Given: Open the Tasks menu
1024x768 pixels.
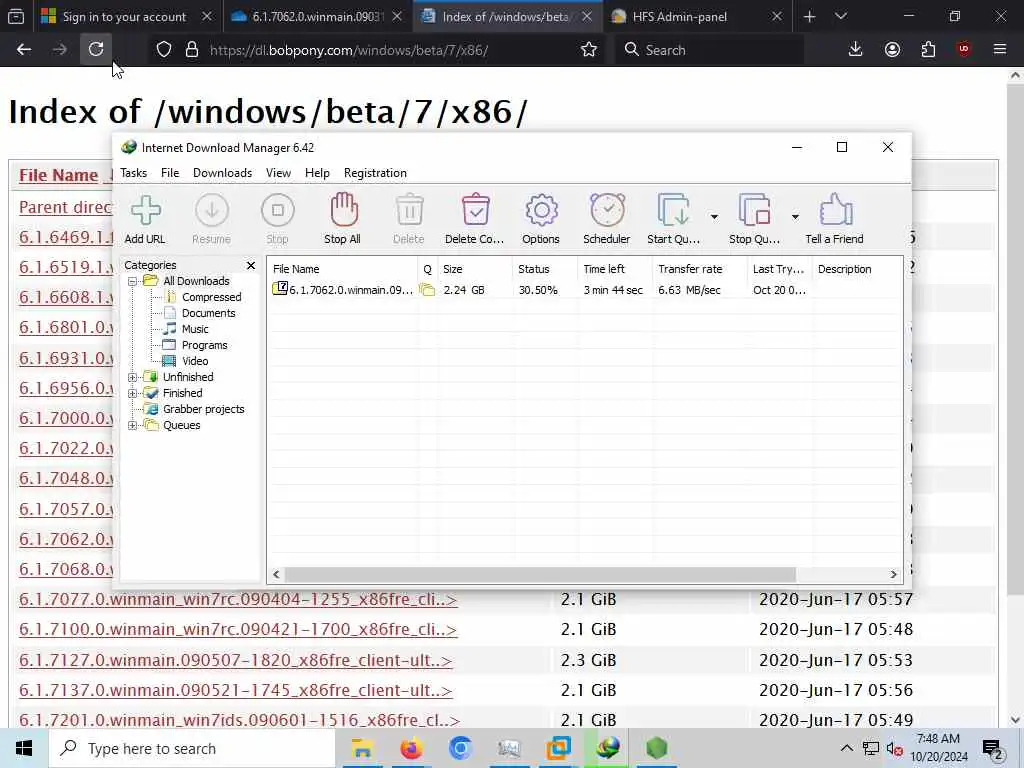Looking at the screenshot, I should pyautogui.click(x=133, y=173).
